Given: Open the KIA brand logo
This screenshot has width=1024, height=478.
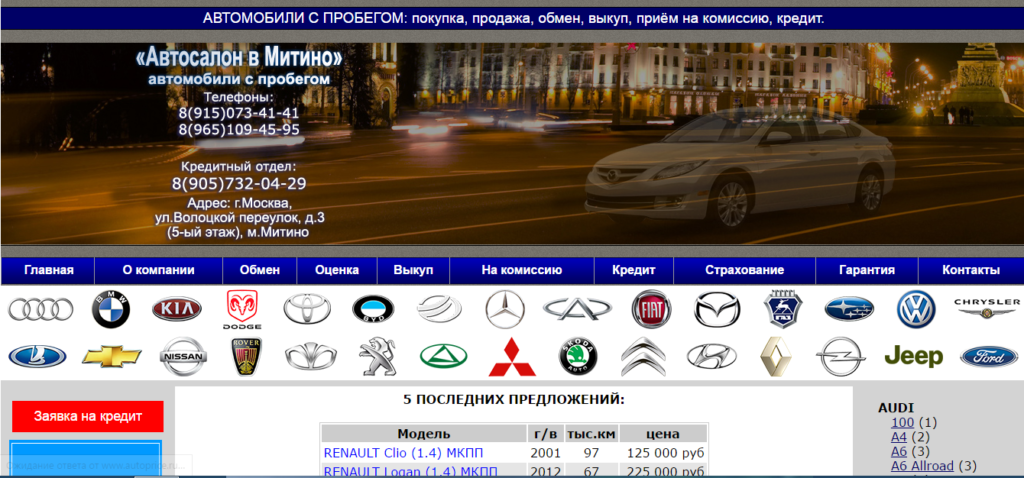Looking at the screenshot, I should coord(177,310).
